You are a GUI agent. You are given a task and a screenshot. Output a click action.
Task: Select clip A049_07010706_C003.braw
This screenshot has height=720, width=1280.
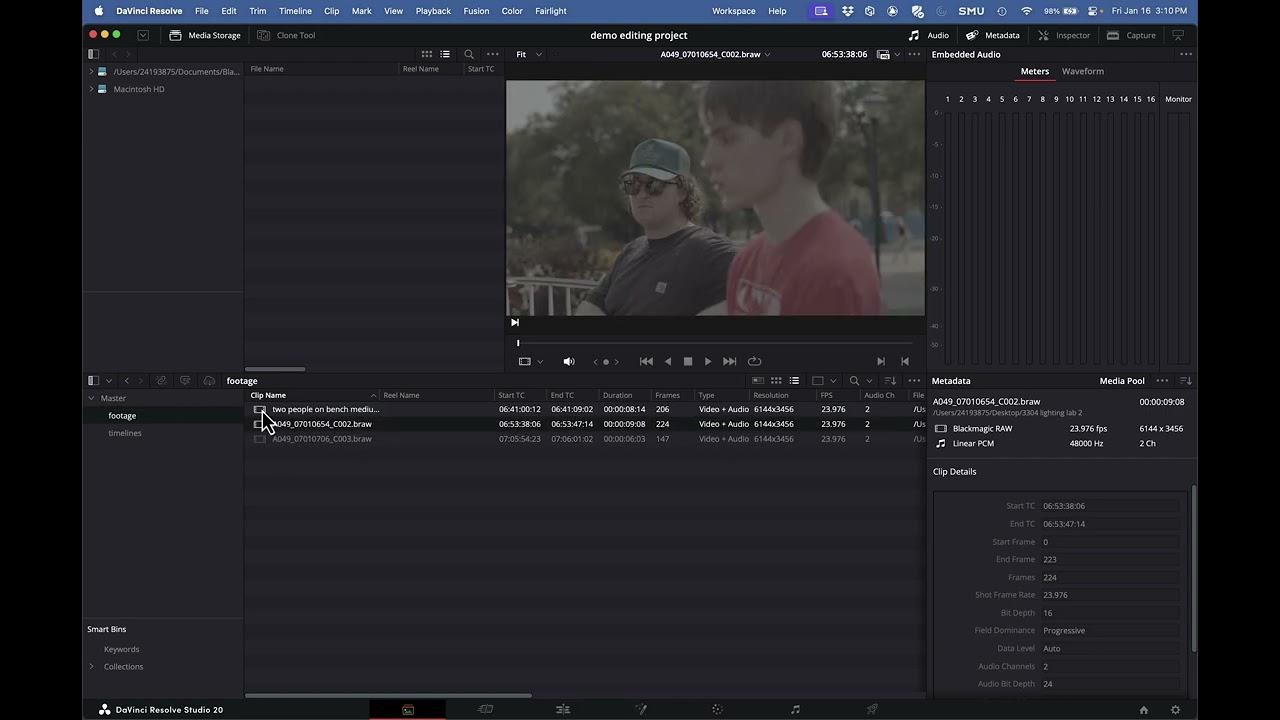point(321,439)
